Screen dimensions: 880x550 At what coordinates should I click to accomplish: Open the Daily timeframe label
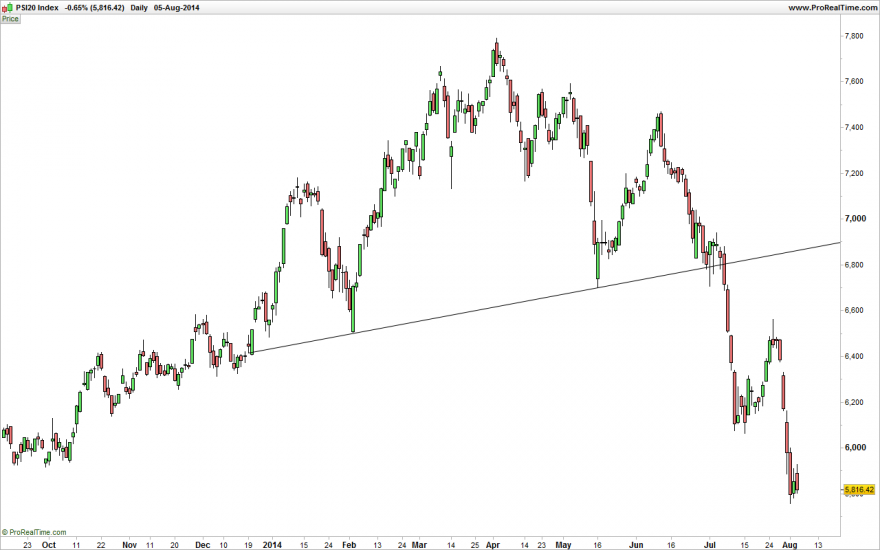139,8
